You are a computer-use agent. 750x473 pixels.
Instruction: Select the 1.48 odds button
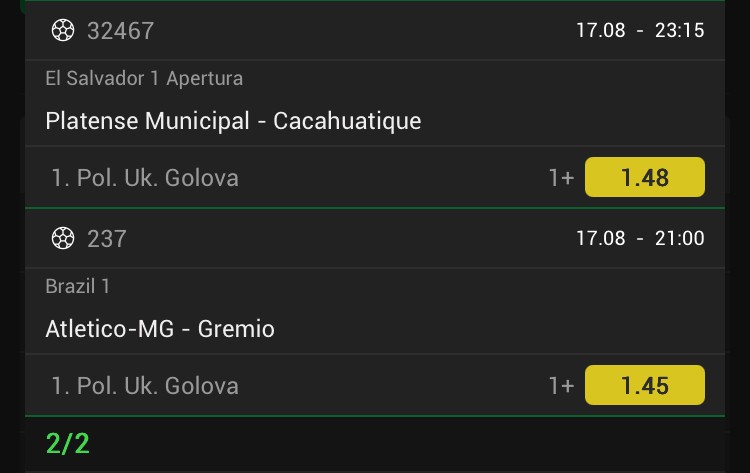pyautogui.click(x=644, y=177)
